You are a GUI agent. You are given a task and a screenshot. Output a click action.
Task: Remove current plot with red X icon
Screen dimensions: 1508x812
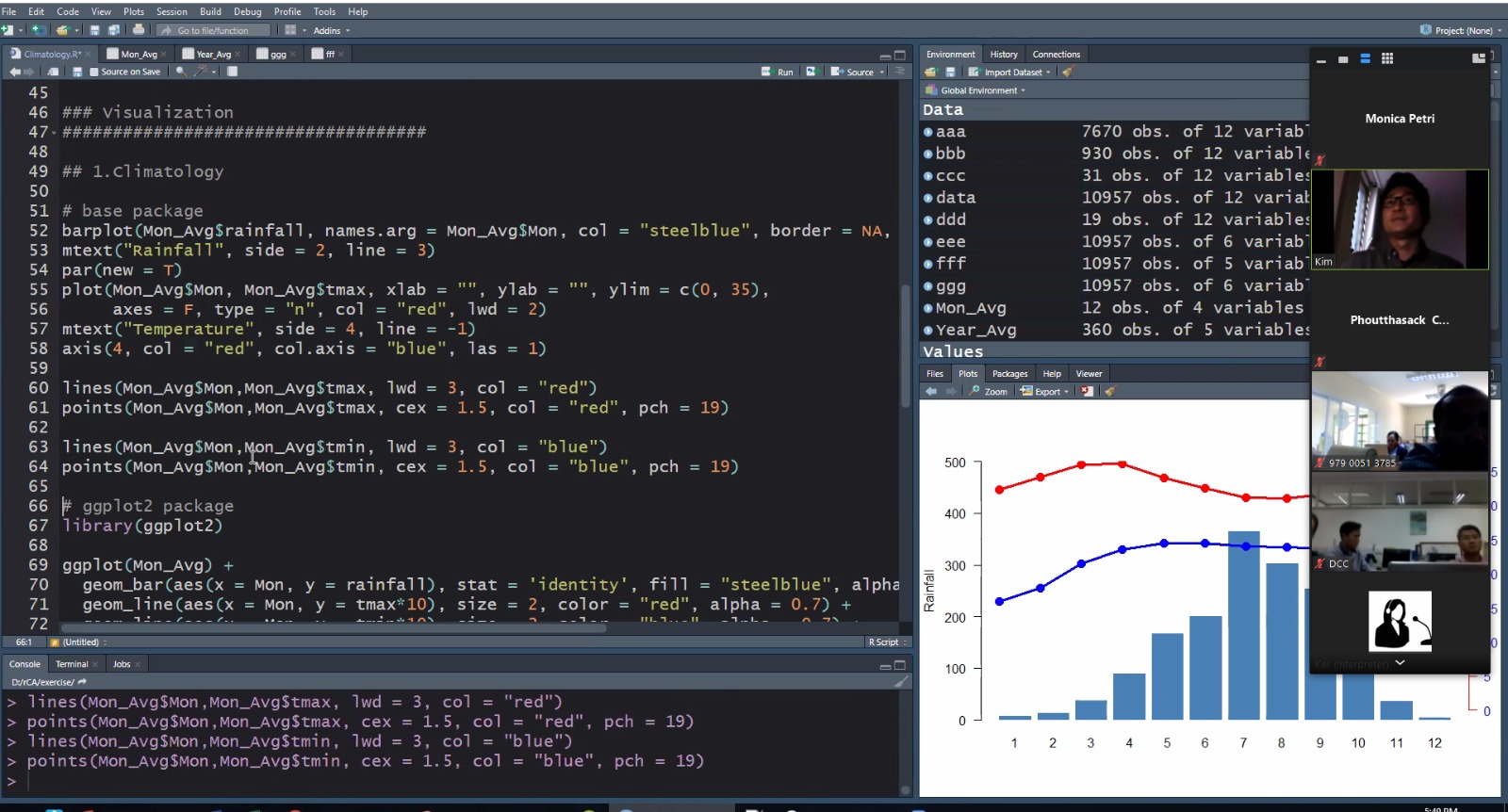click(x=1087, y=392)
